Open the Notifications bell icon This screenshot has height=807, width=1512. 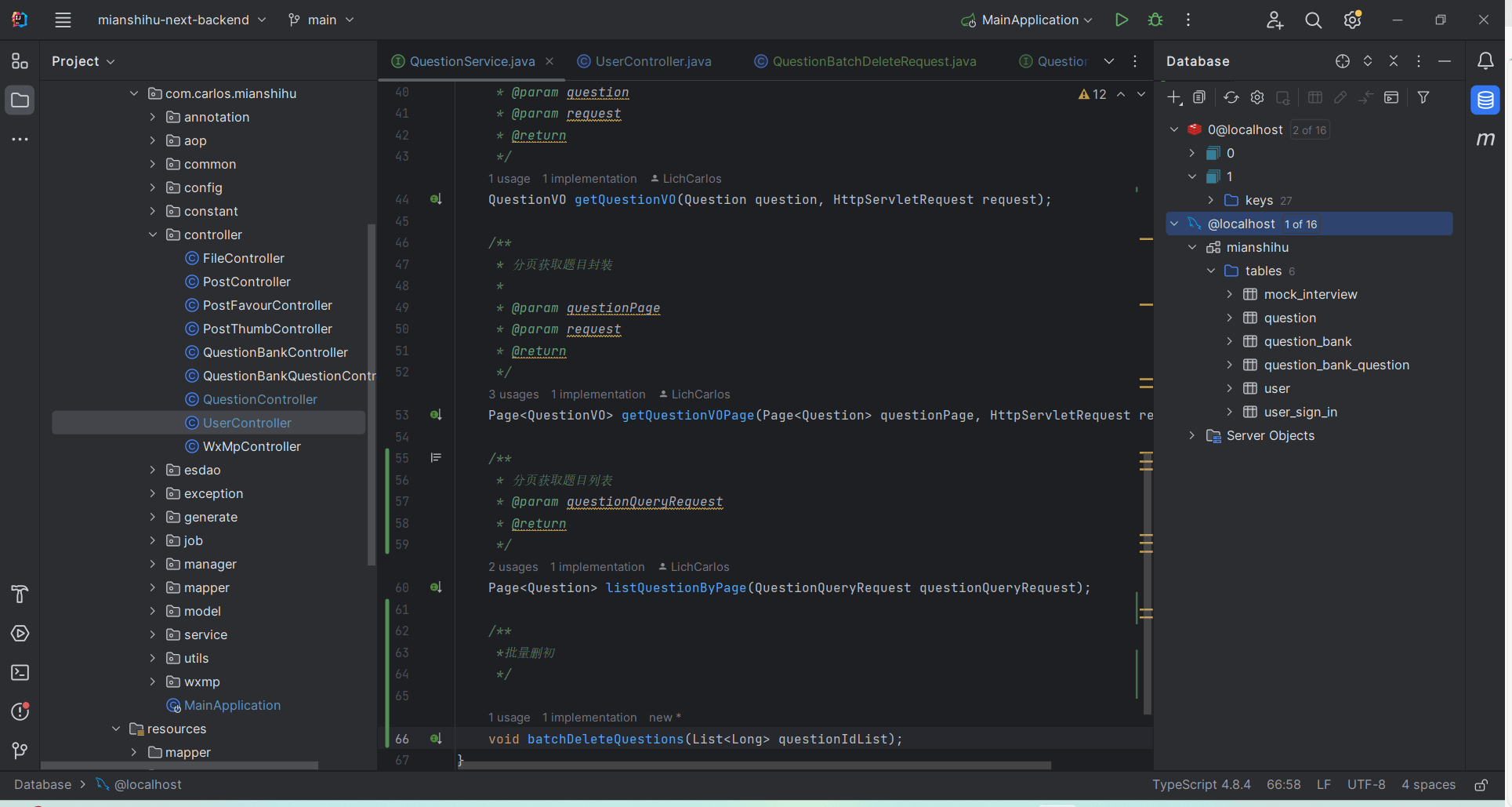[1485, 61]
